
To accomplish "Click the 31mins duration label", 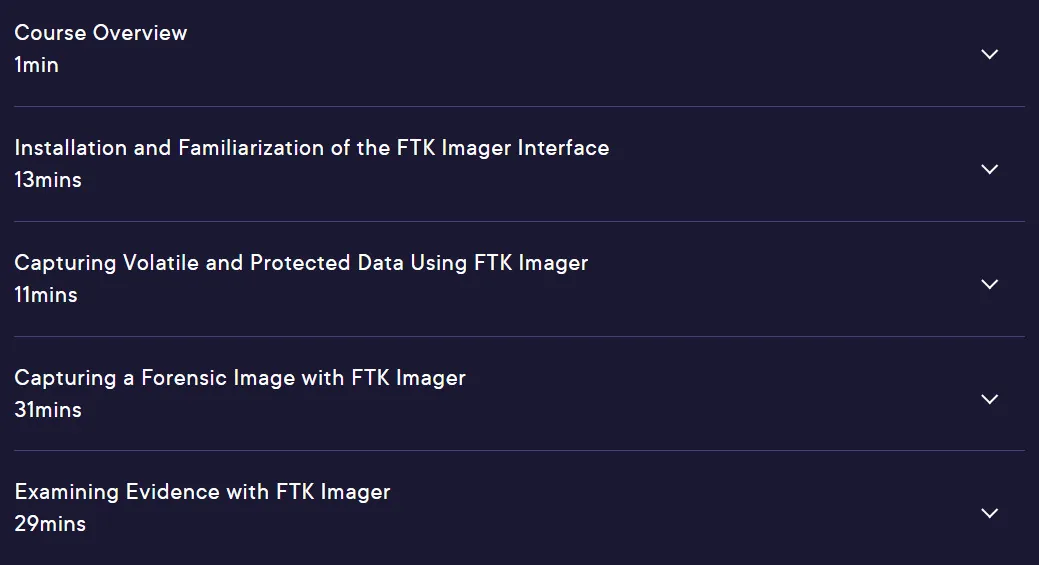I will point(48,410).
